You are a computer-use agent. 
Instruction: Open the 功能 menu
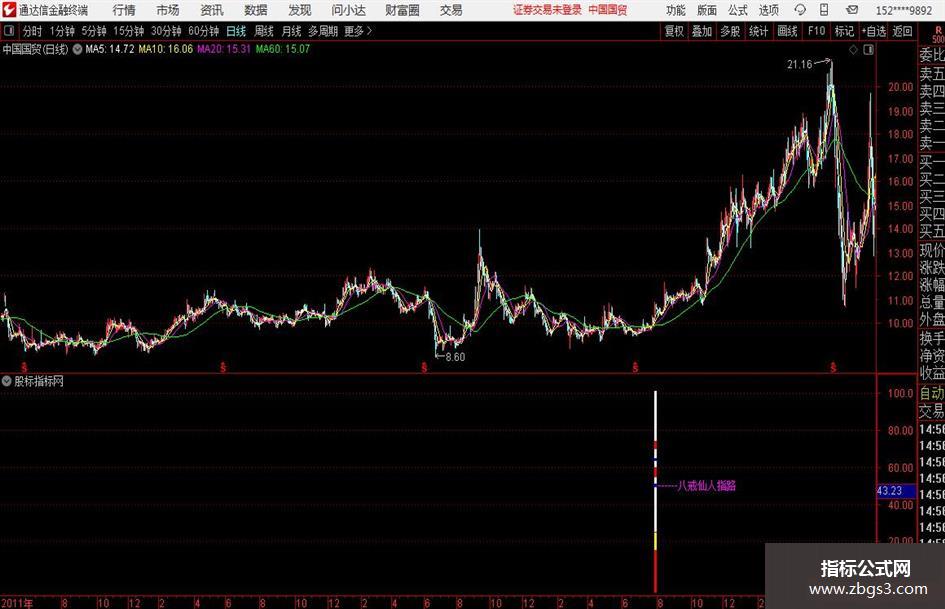pyautogui.click(x=676, y=10)
